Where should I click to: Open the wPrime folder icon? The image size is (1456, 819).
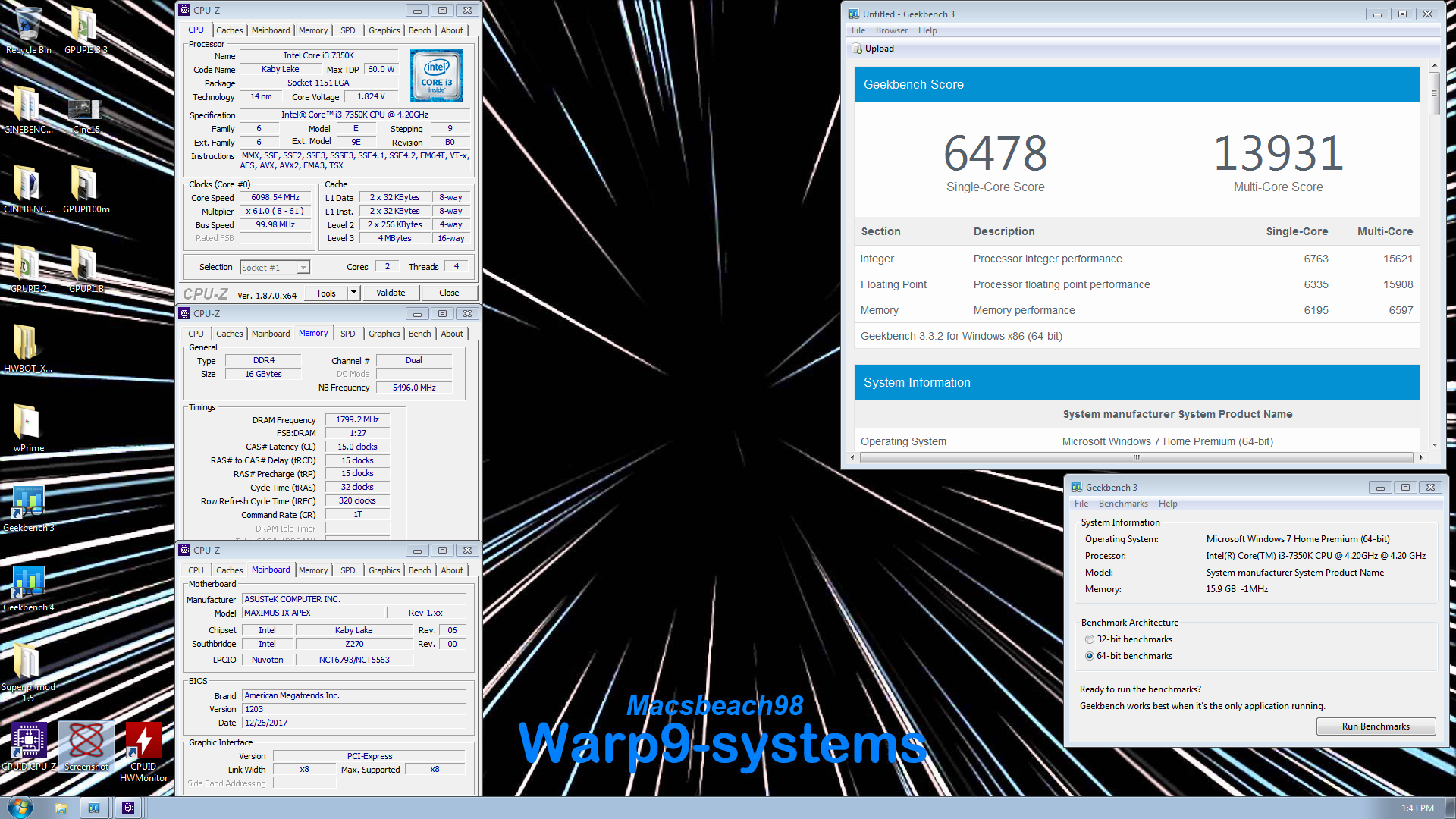coord(28,428)
